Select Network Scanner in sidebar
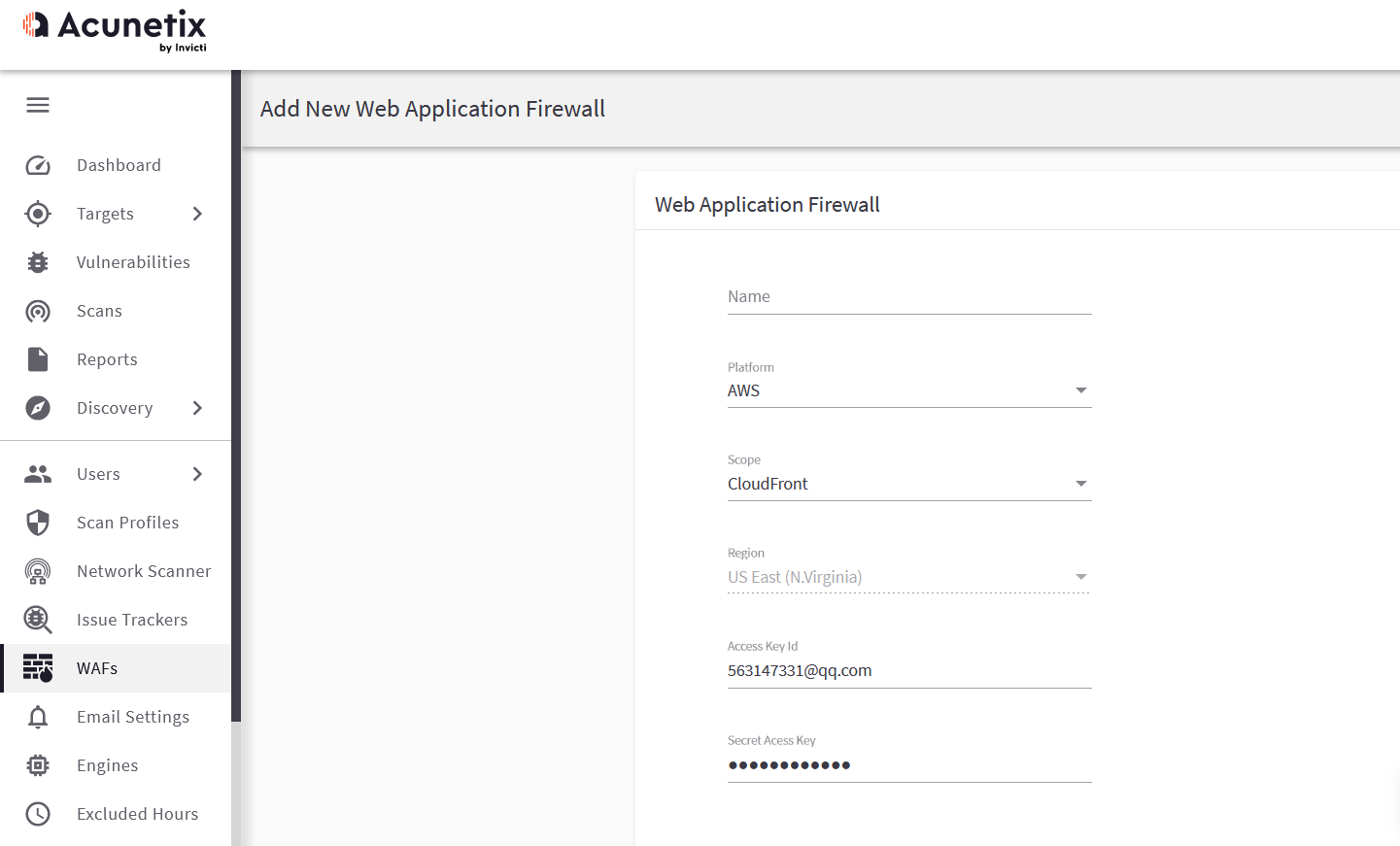Screen dimensions: 1400x846 (116, 571)
